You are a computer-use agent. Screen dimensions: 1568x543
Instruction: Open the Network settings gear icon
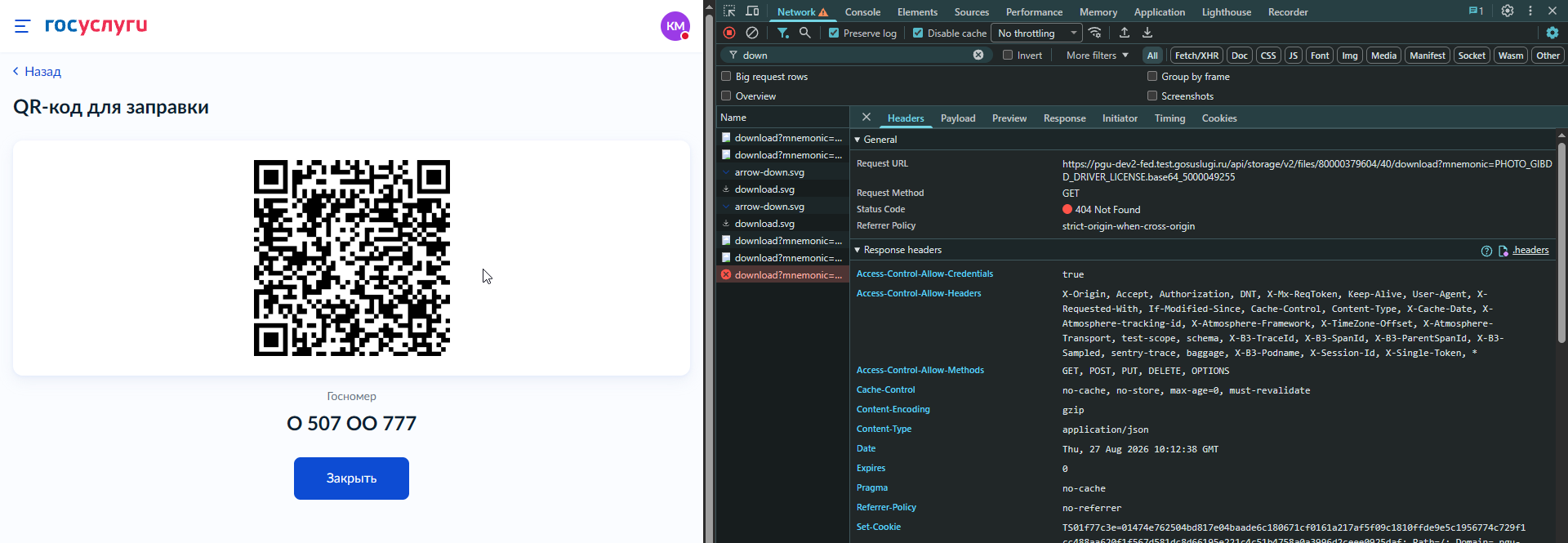(1552, 33)
